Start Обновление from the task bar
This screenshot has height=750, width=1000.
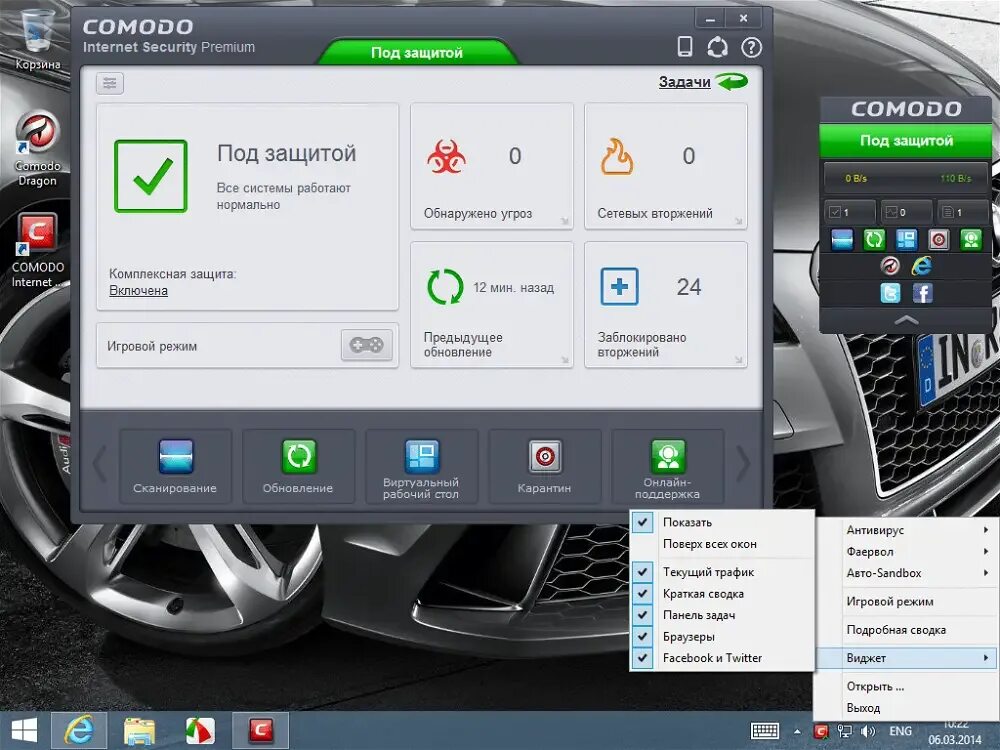pos(298,466)
